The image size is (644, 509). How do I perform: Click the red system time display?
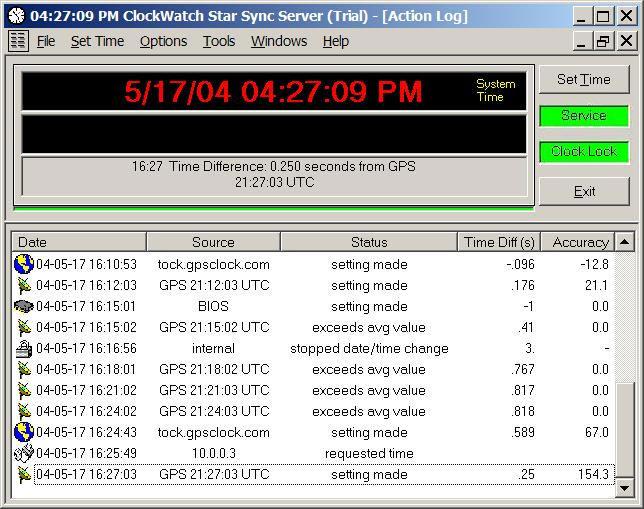tap(273, 91)
